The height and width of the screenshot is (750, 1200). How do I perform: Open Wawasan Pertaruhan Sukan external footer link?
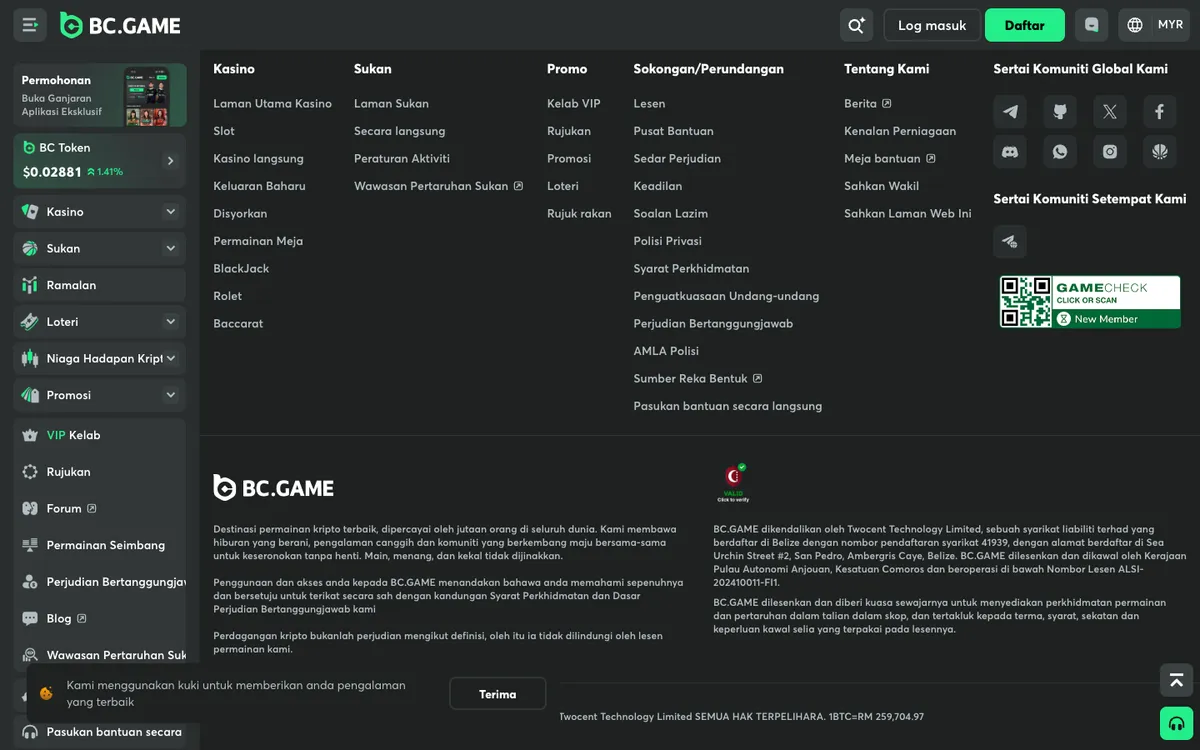pyautogui.click(x=438, y=186)
